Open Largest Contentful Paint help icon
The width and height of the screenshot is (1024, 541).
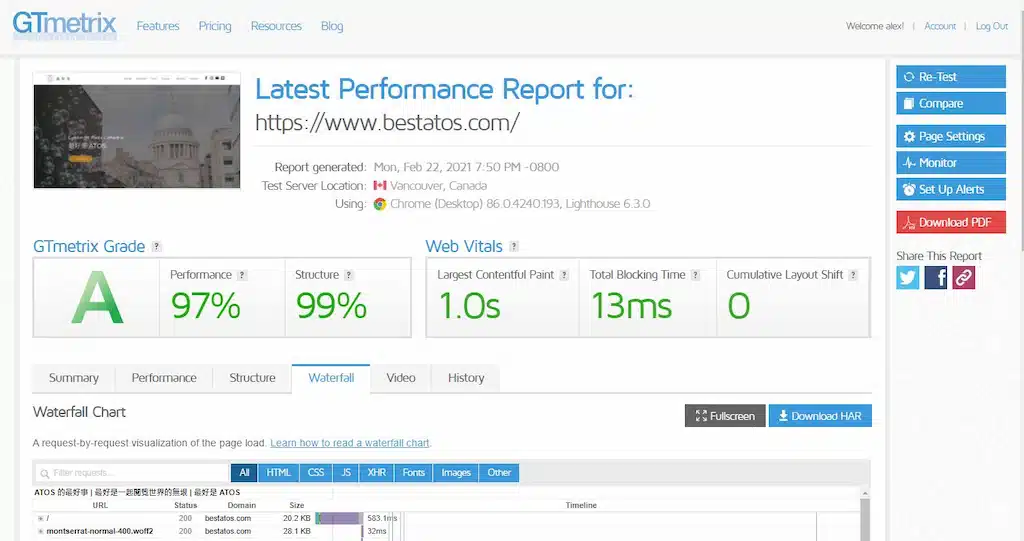tap(564, 275)
